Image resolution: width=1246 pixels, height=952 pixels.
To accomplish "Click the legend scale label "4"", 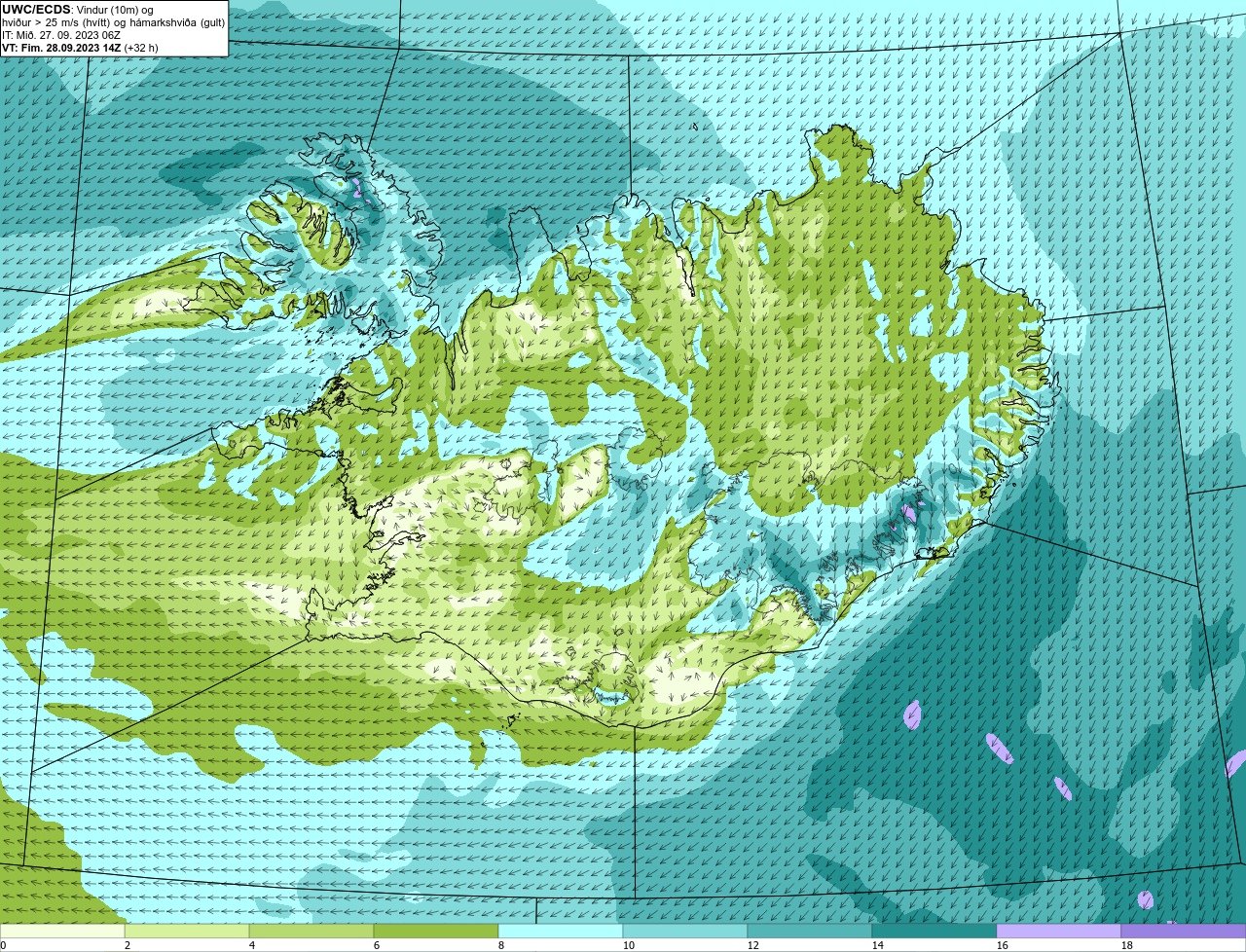I will (x=252, y=945).
